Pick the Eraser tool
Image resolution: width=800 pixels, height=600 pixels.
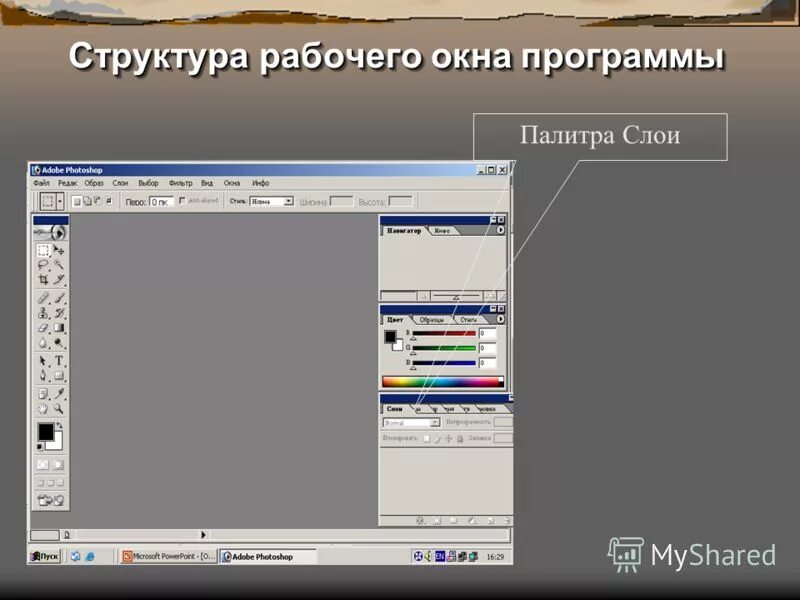click(x=42, y=328)
